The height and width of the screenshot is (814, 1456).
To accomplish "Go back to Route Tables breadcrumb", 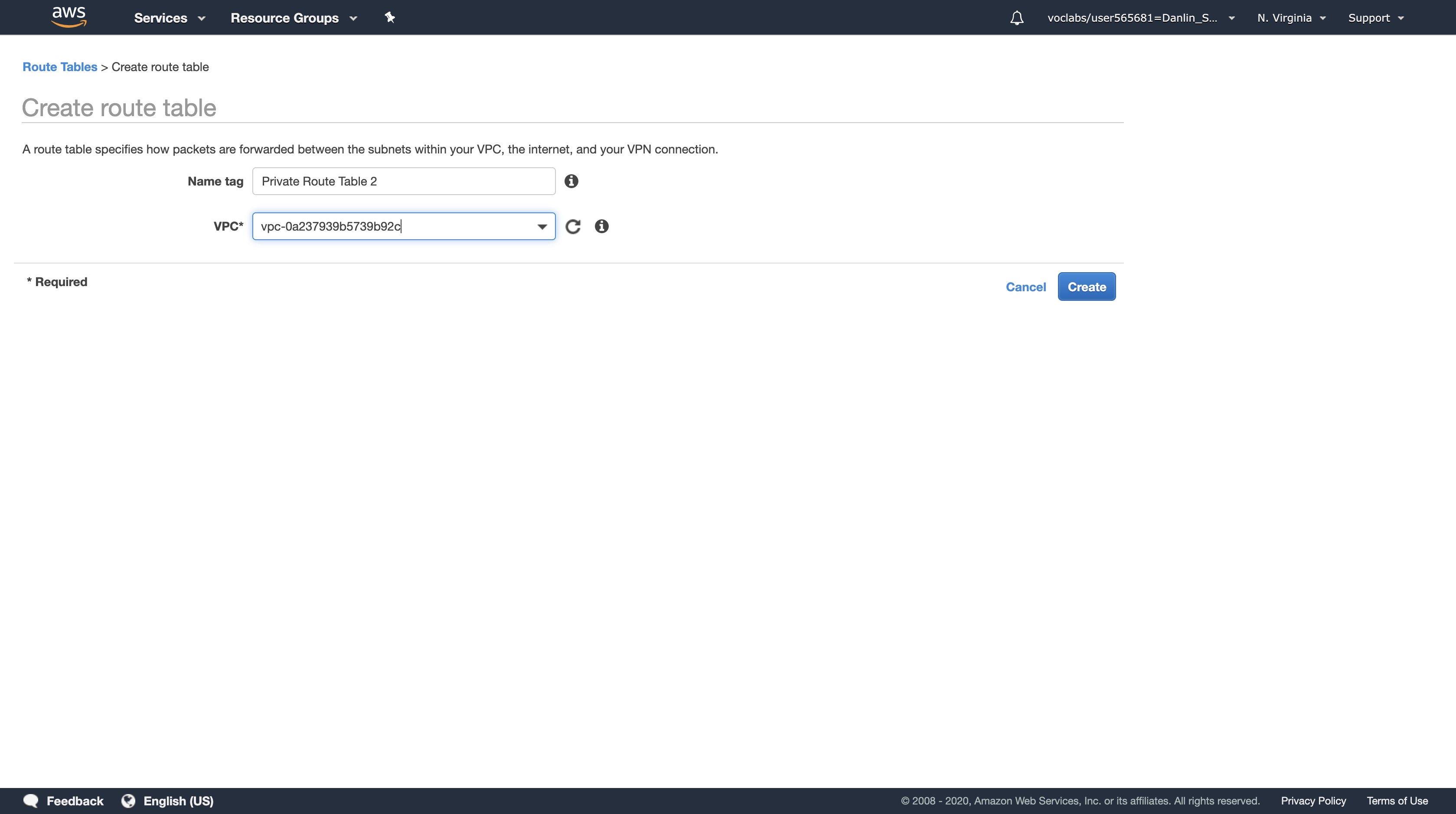I will click(60, 67).
